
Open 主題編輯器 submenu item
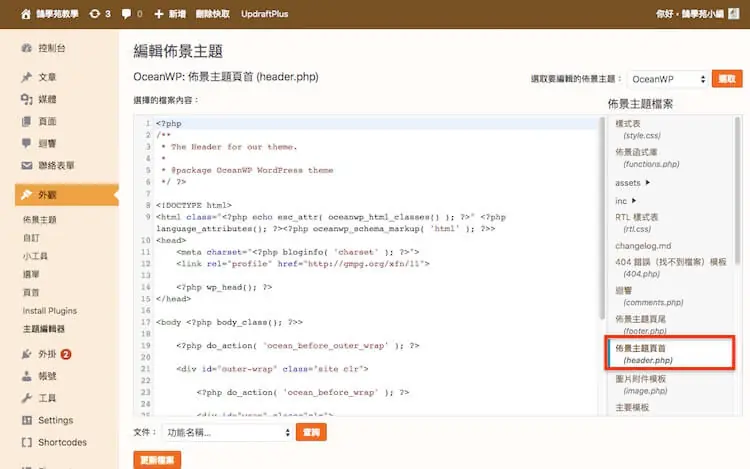[44, 329]
